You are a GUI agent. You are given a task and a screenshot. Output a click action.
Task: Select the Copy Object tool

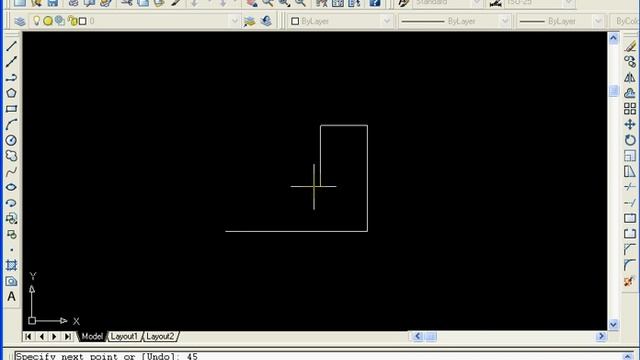coord(630,62)
